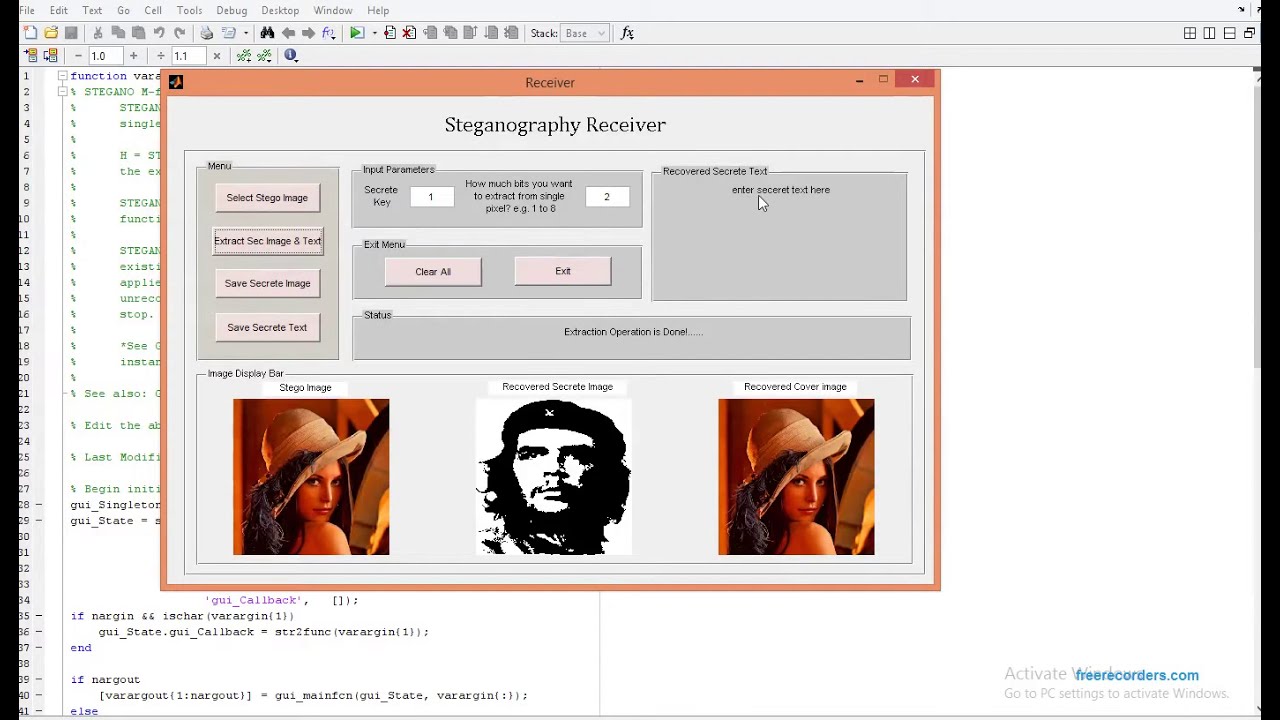Screen dimensions: 1280x720
Task: Click the Secrete Key input field
Action: tap(431, 197)
